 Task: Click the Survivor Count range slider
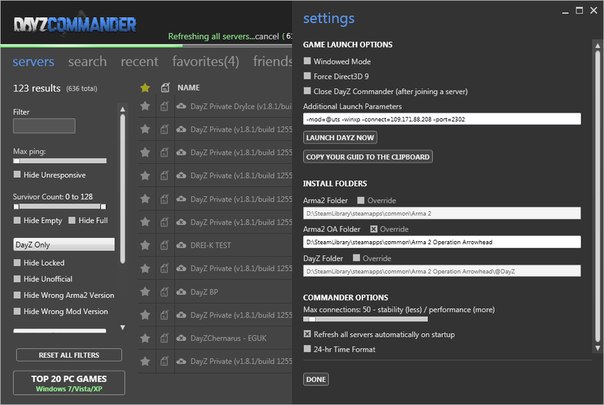tap(60, 207)
